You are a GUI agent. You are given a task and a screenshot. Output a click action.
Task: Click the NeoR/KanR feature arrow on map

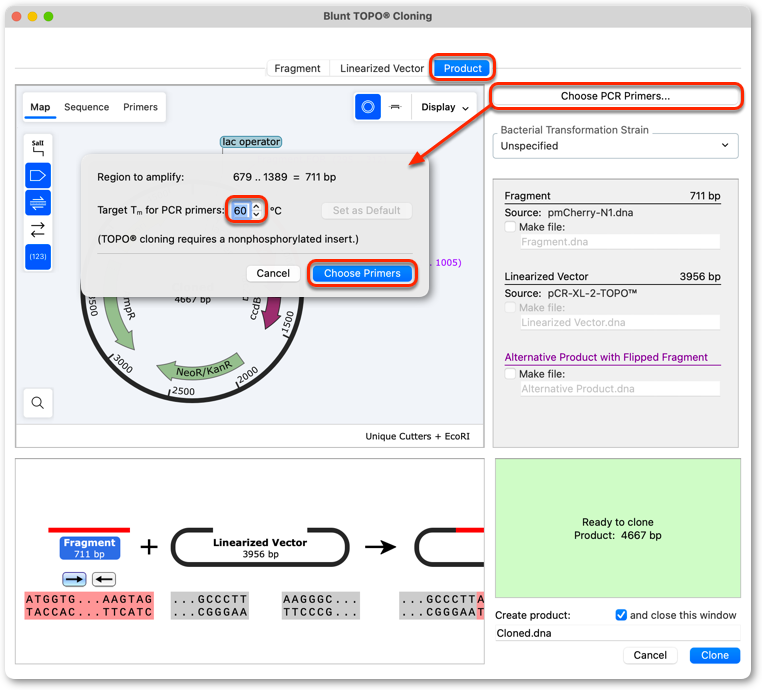coord(201,369)
